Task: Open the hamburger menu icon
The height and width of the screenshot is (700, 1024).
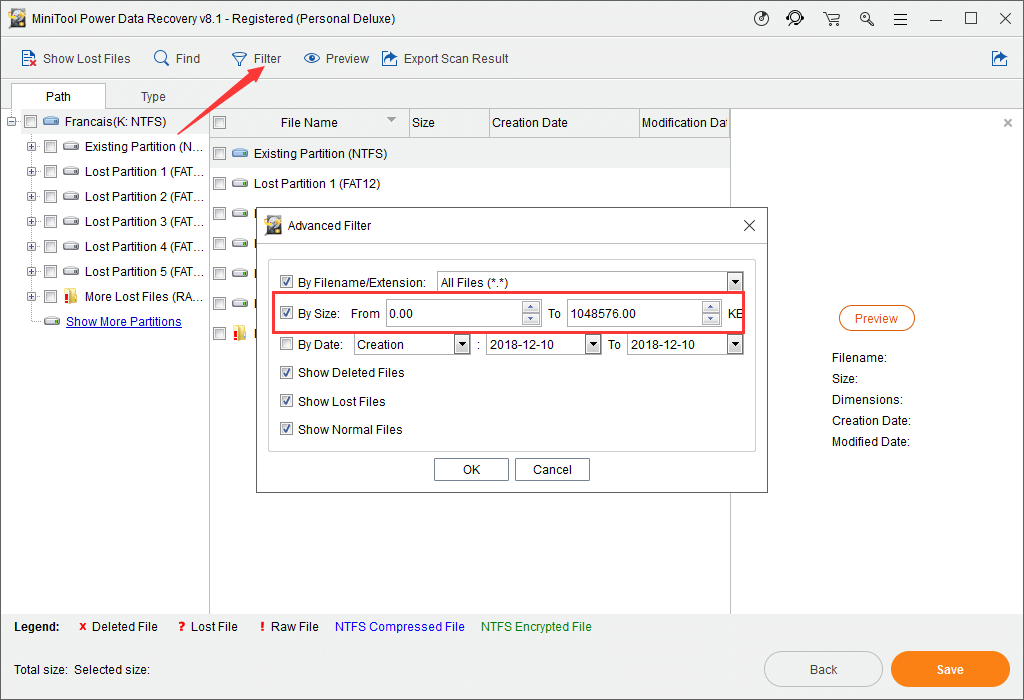Action: [x=901, y=20]
